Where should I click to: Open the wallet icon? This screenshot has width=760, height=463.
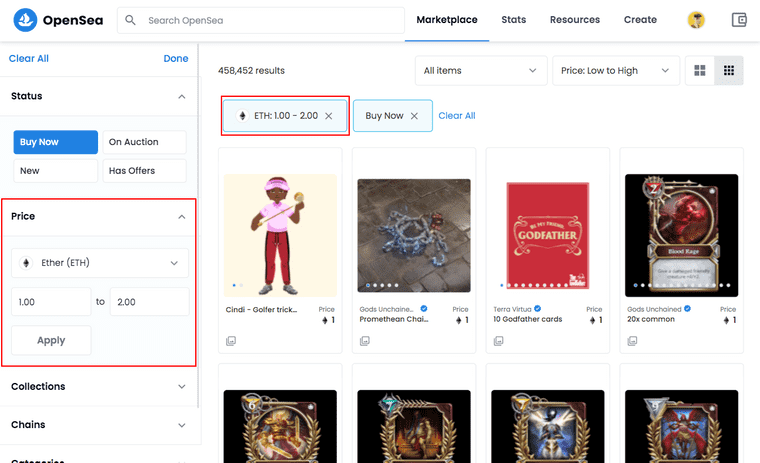(739, 20)
